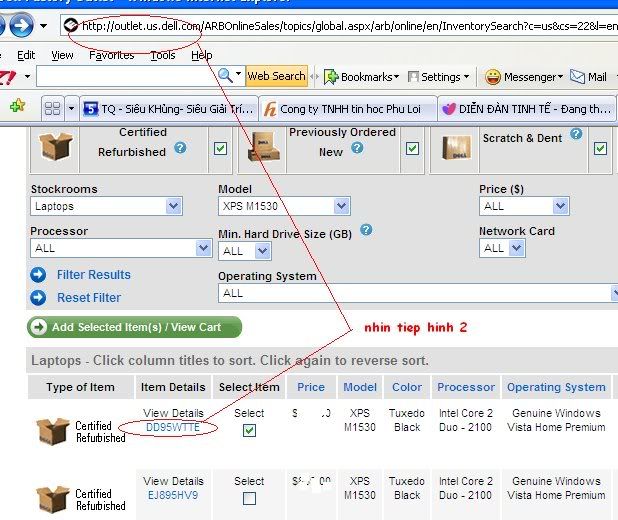The width and height of the screenshot is (618, 520).
Task: Open the navigation history dropdown arrow
Action: (x=43, y=26)
